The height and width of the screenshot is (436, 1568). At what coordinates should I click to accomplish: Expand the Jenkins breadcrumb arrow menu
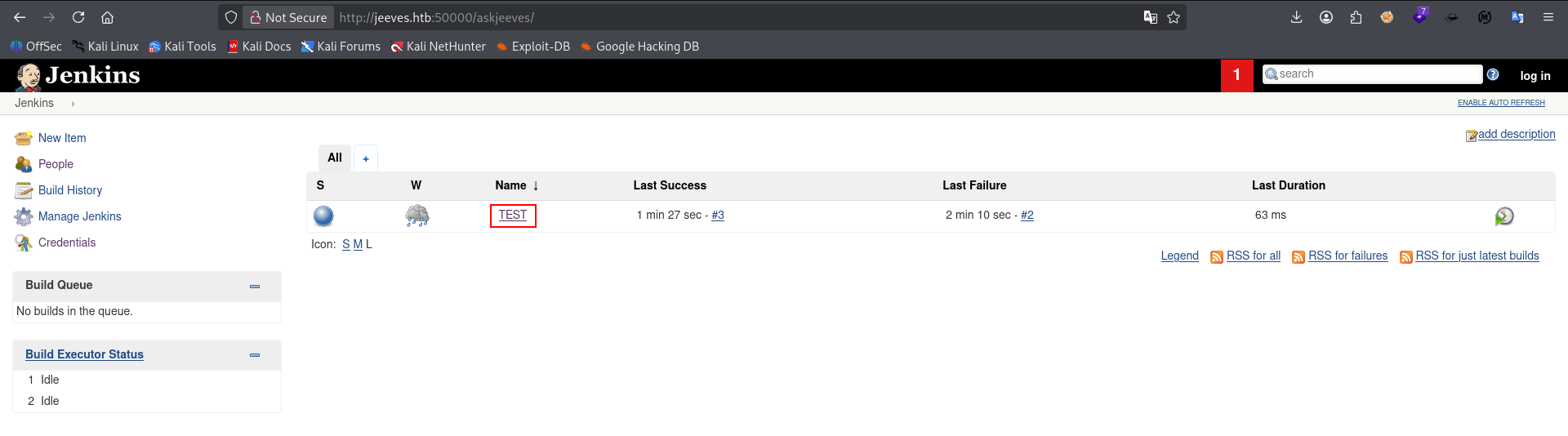(73, 104)
